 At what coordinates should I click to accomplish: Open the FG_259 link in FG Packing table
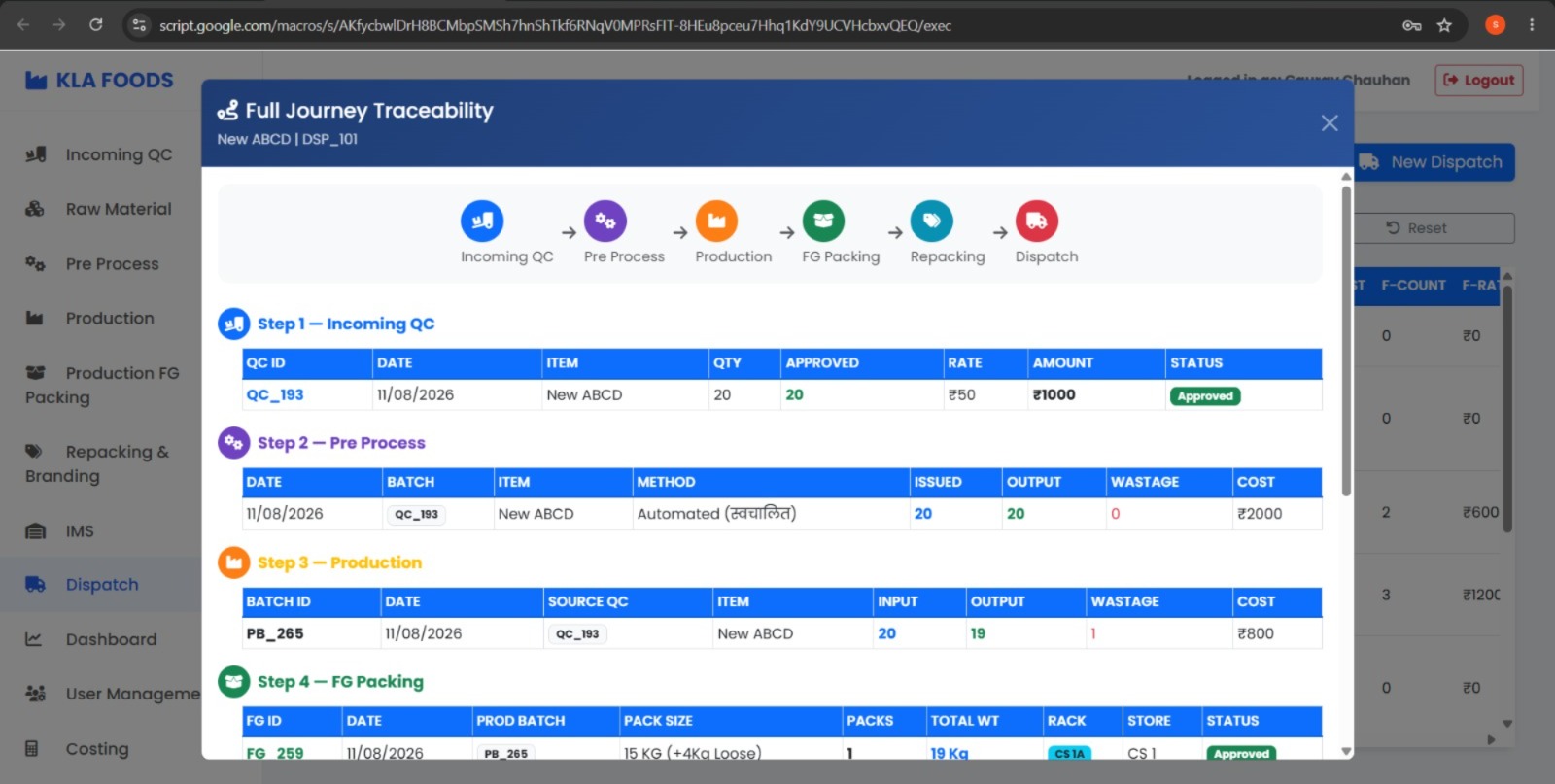tap(275, 753)
